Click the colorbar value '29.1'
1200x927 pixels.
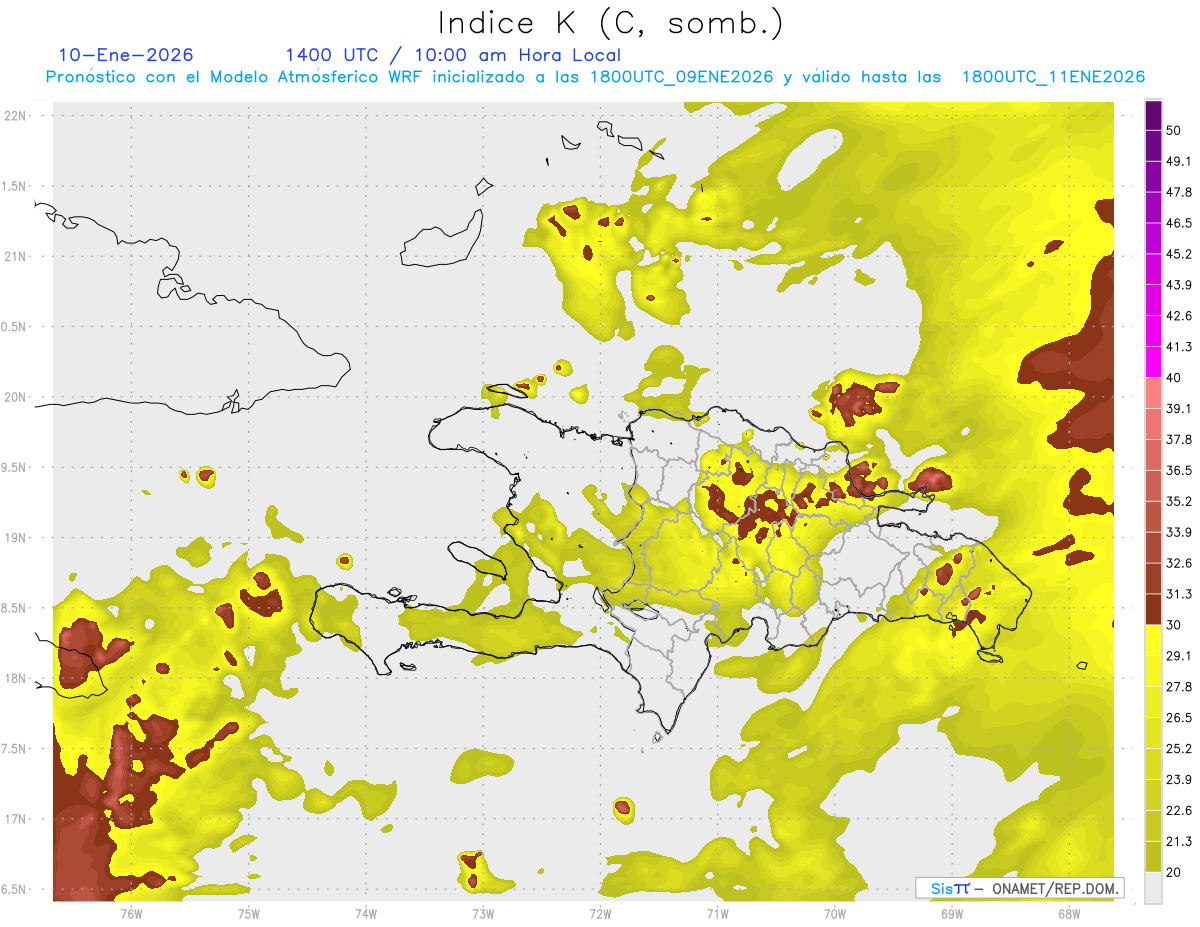tap(1179, 656)
